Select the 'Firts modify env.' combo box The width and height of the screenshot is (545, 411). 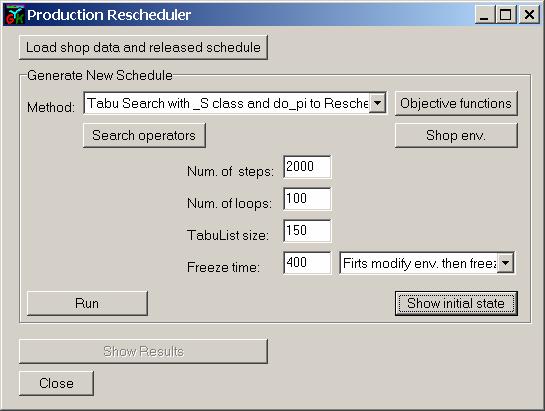pos(427,263)
